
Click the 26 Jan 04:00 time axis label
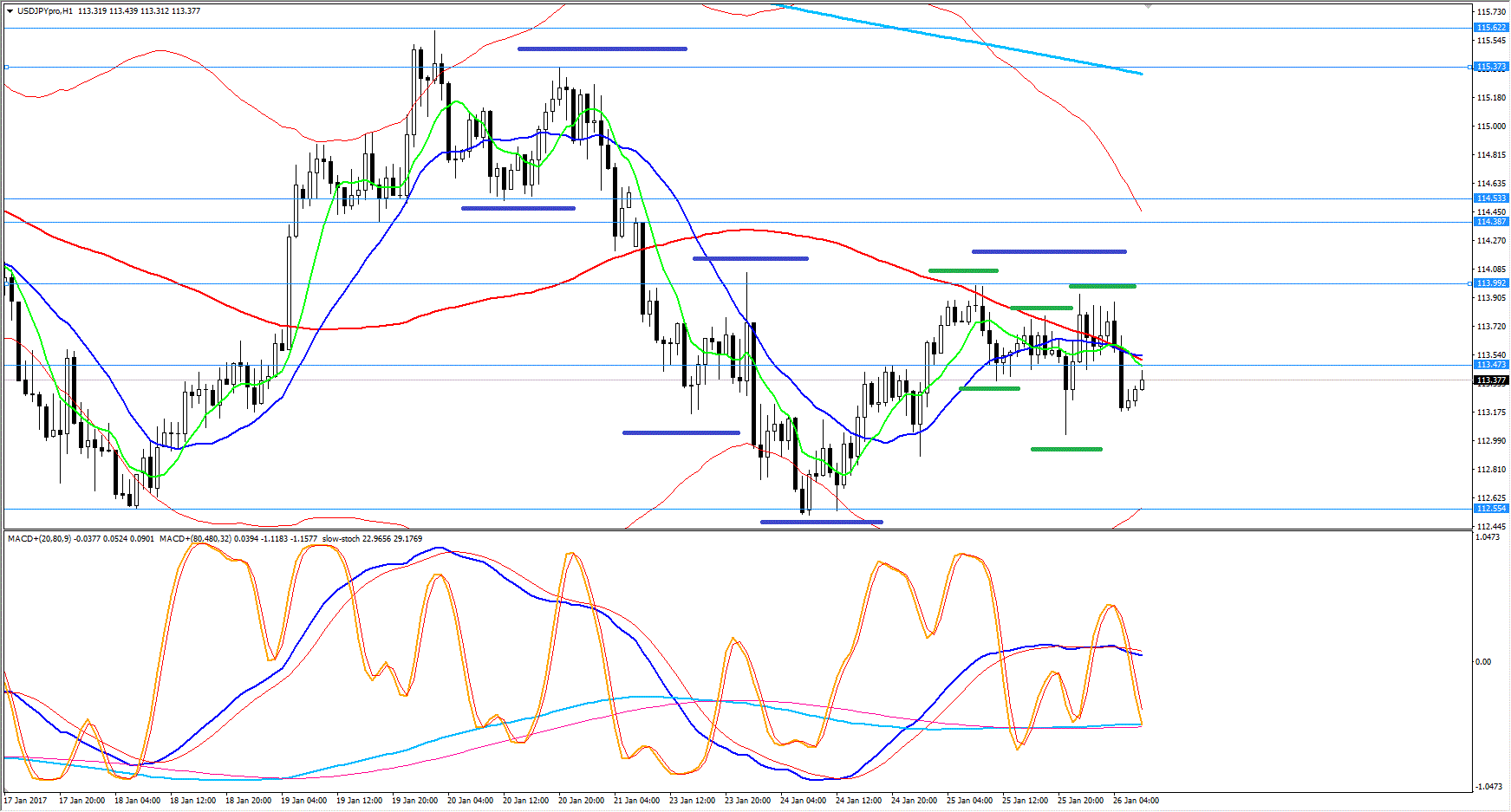1136,801
